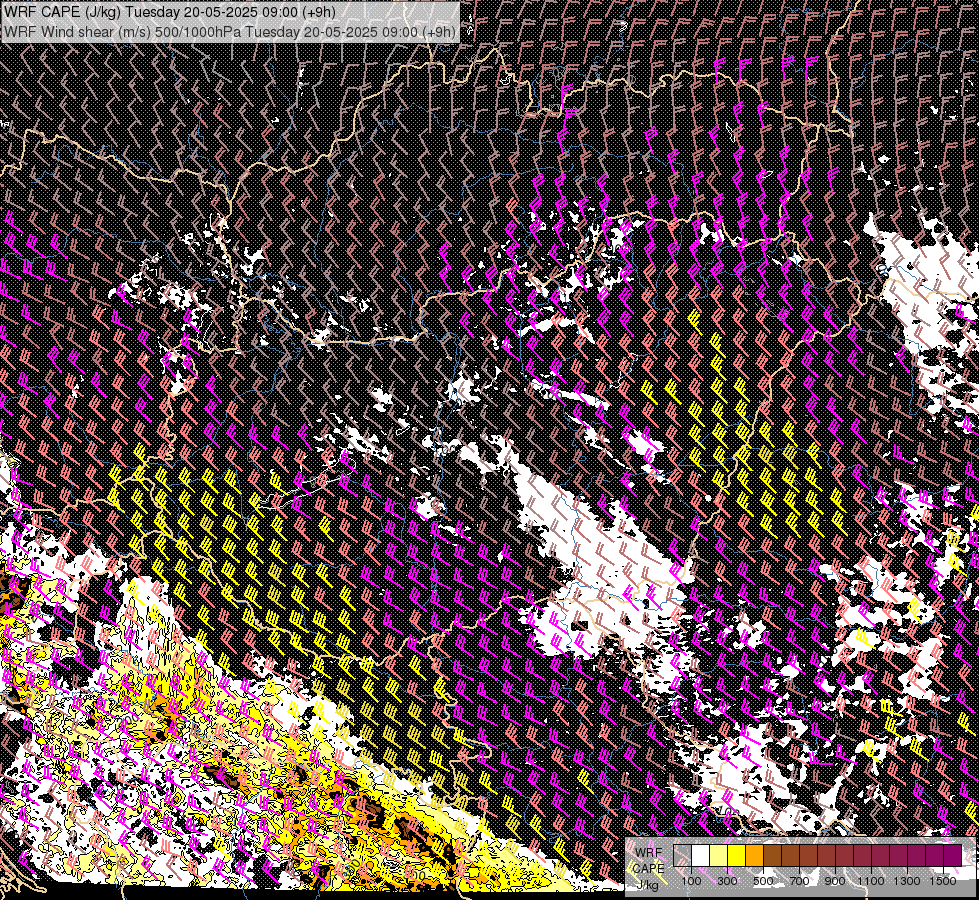
Task: Click the WRF Wind shear title line
Action: [230, 32]
